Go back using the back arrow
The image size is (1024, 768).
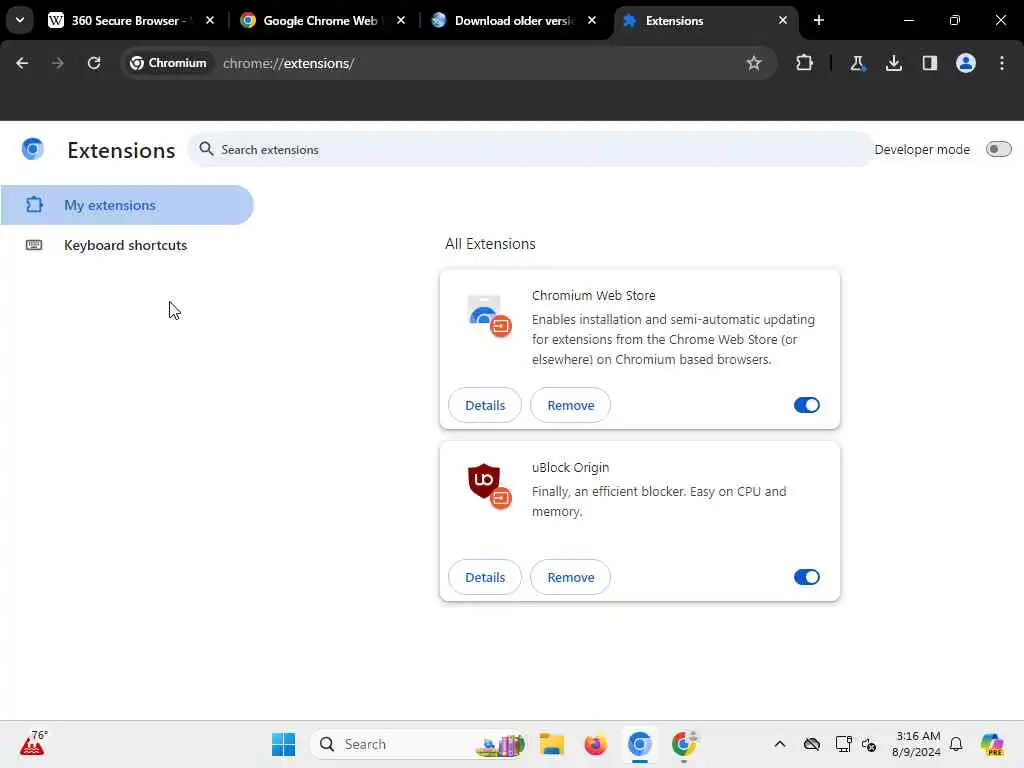22,63
